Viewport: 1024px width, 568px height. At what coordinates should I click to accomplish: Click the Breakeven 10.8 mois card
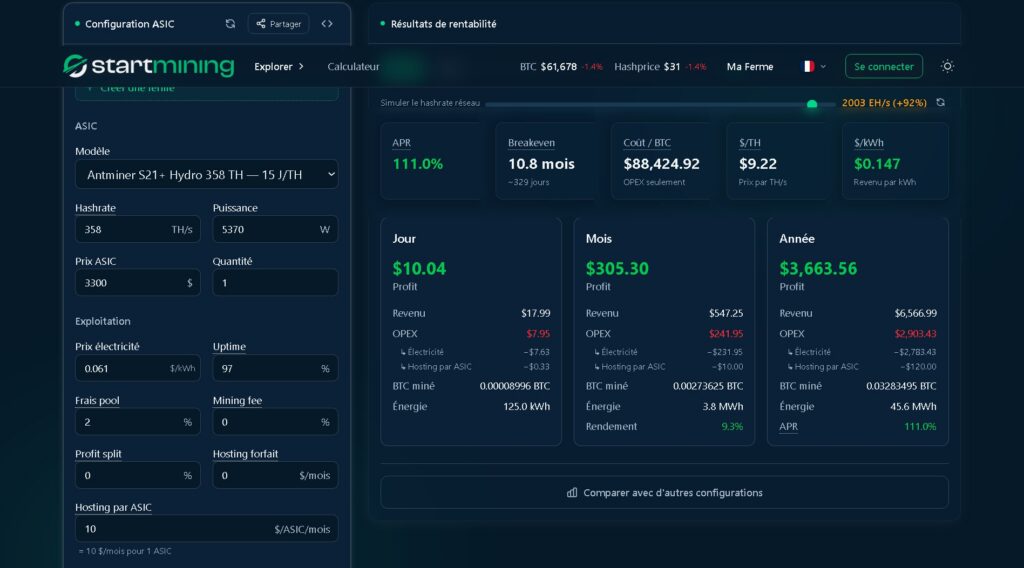point(548,161)
